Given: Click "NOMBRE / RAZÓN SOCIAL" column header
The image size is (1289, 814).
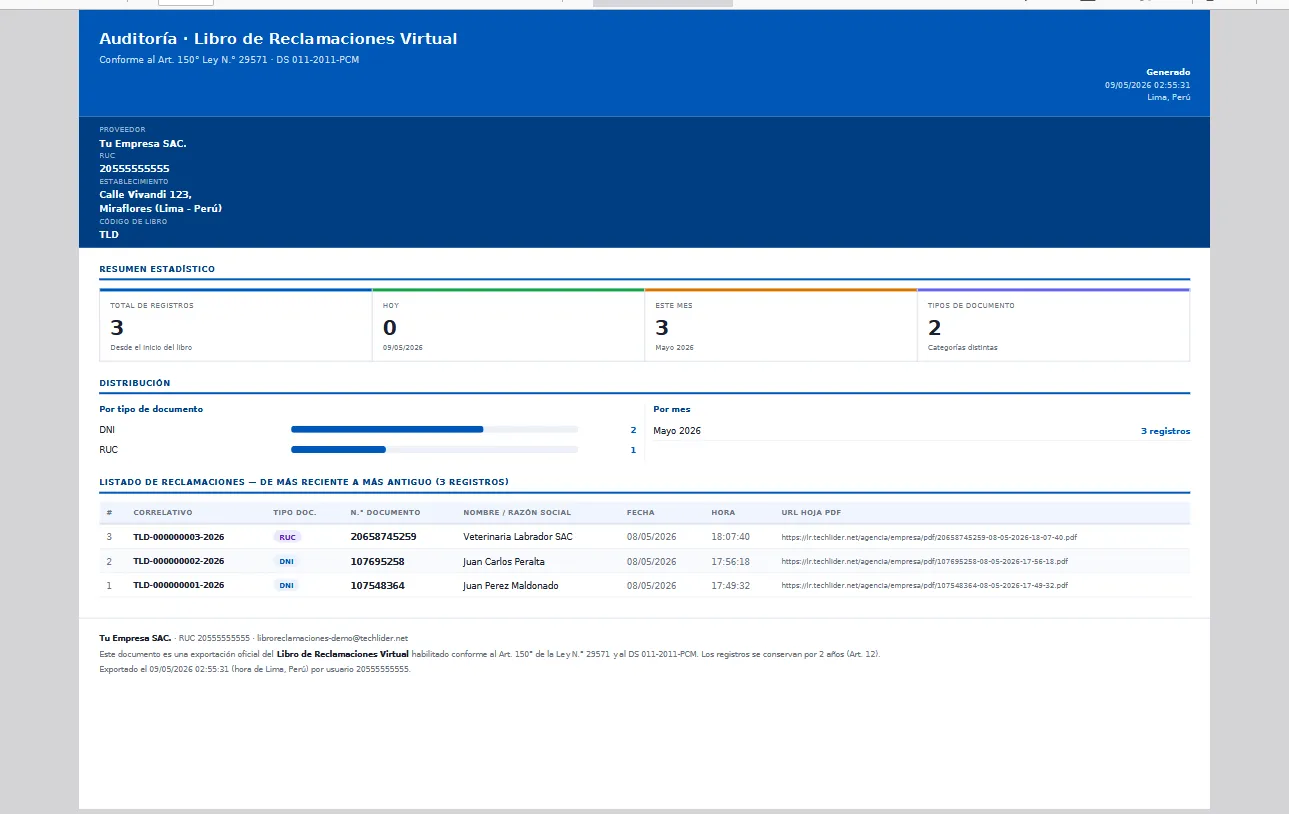Looking at the screenshot, I should [x=517, y=512].
